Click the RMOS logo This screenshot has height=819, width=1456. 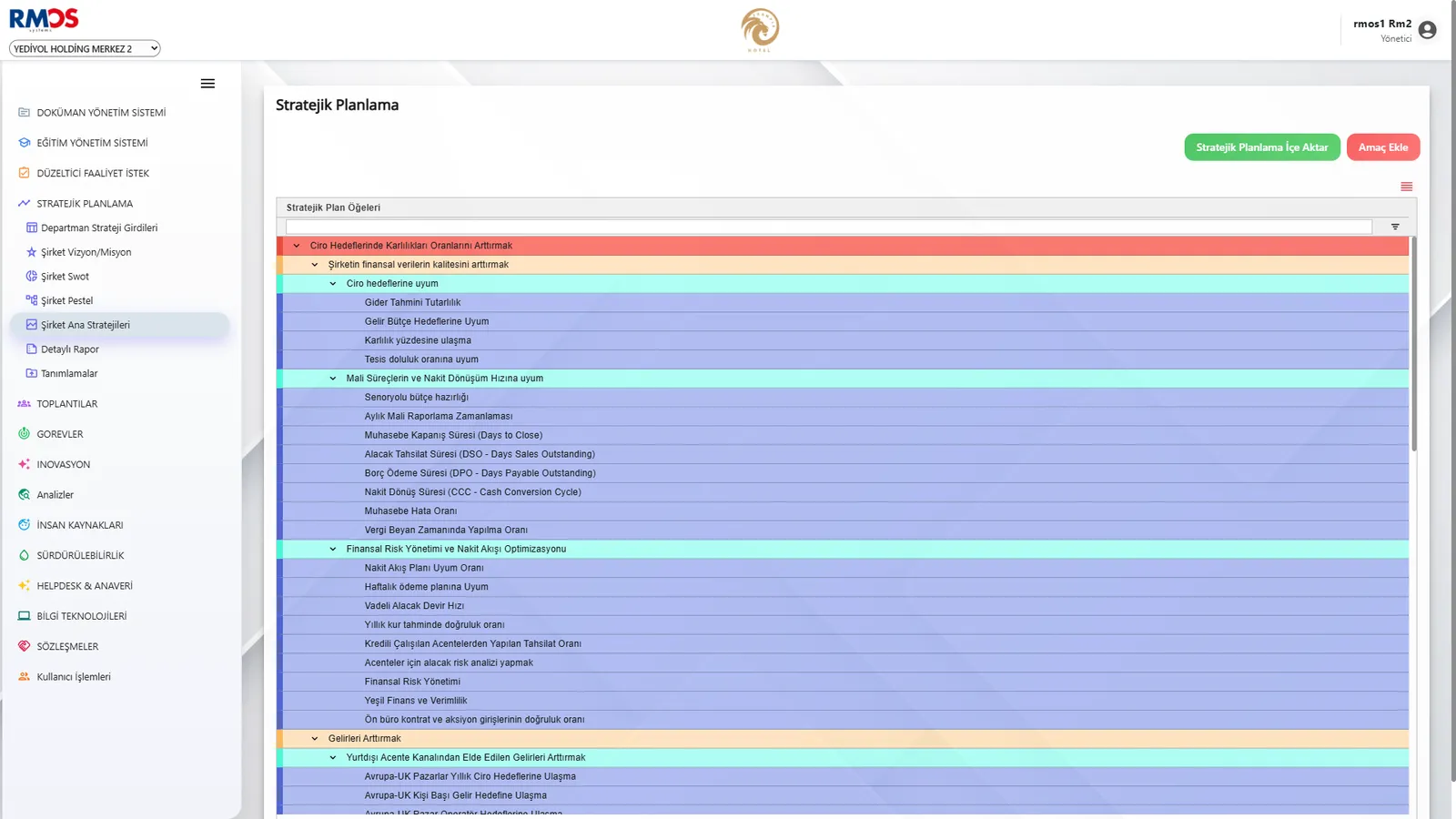tap(44, 19)
